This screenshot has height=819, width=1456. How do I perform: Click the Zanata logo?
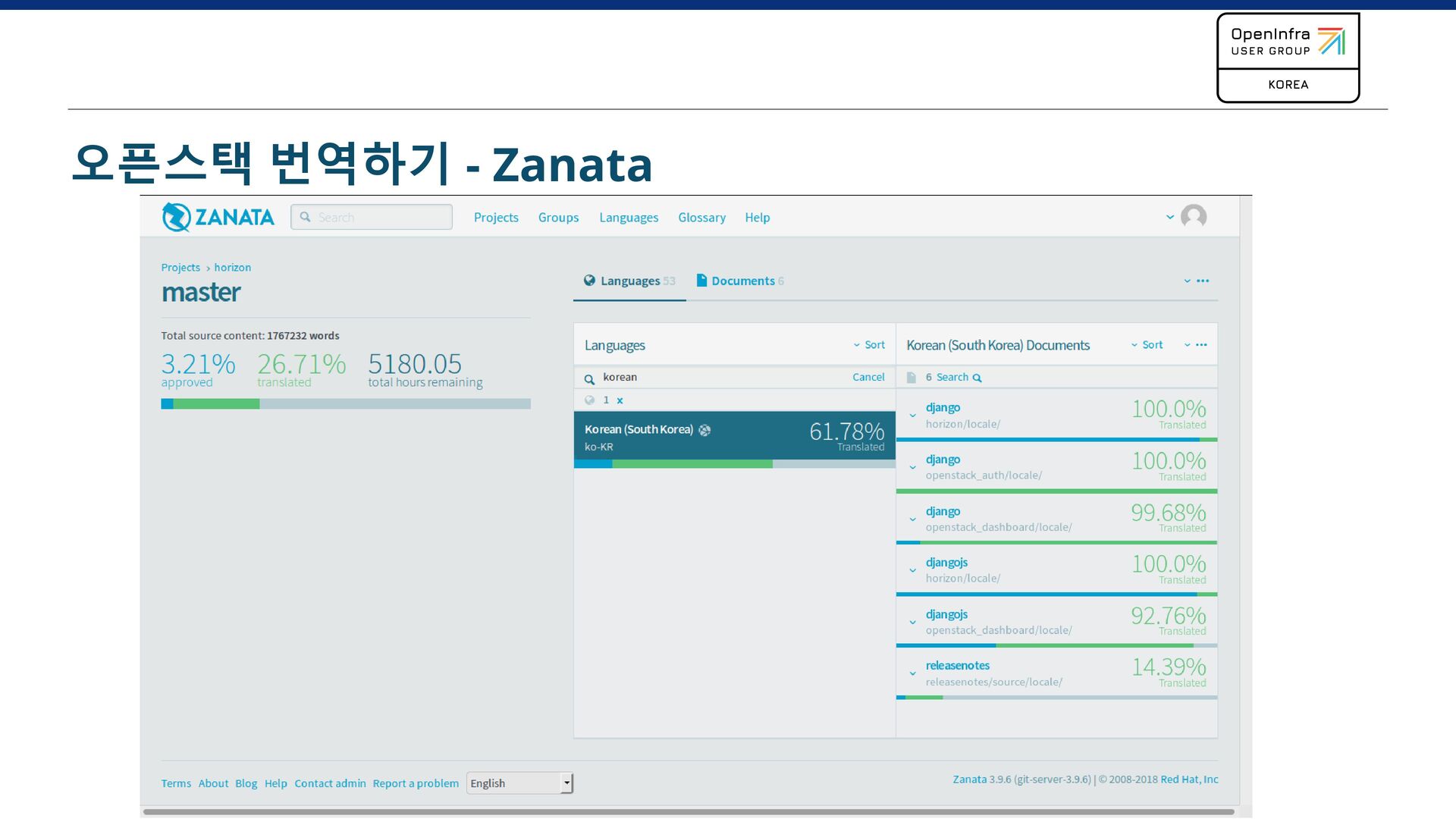218,217
